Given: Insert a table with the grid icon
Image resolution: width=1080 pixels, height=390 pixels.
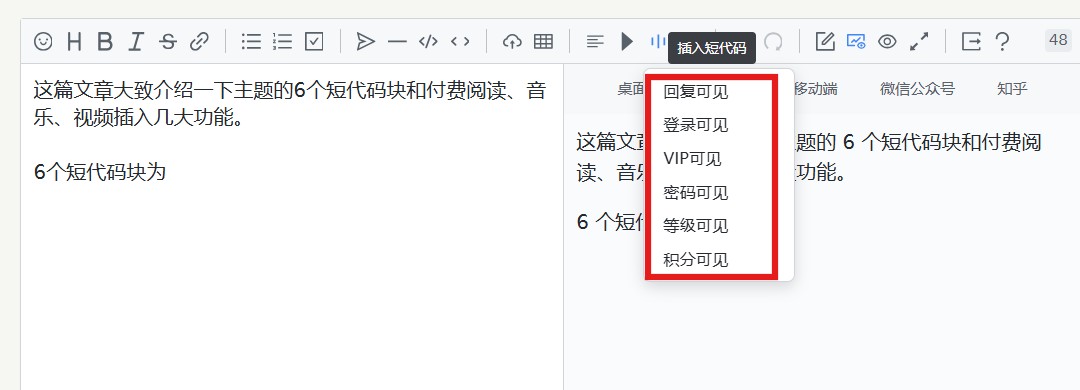Looking at the screenshot, I should 543,42.
